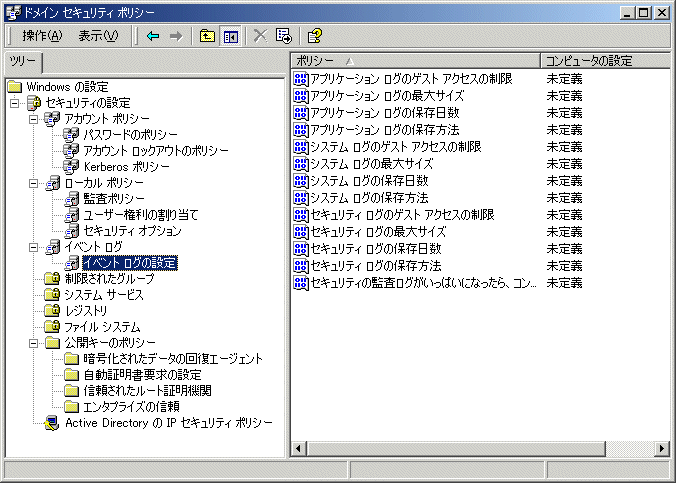This screenshot has height=483, width=676.
Task: Select アカウント ロックアウトのポリシー tree item
Action: pyautogui.click(x=156, y=151)
